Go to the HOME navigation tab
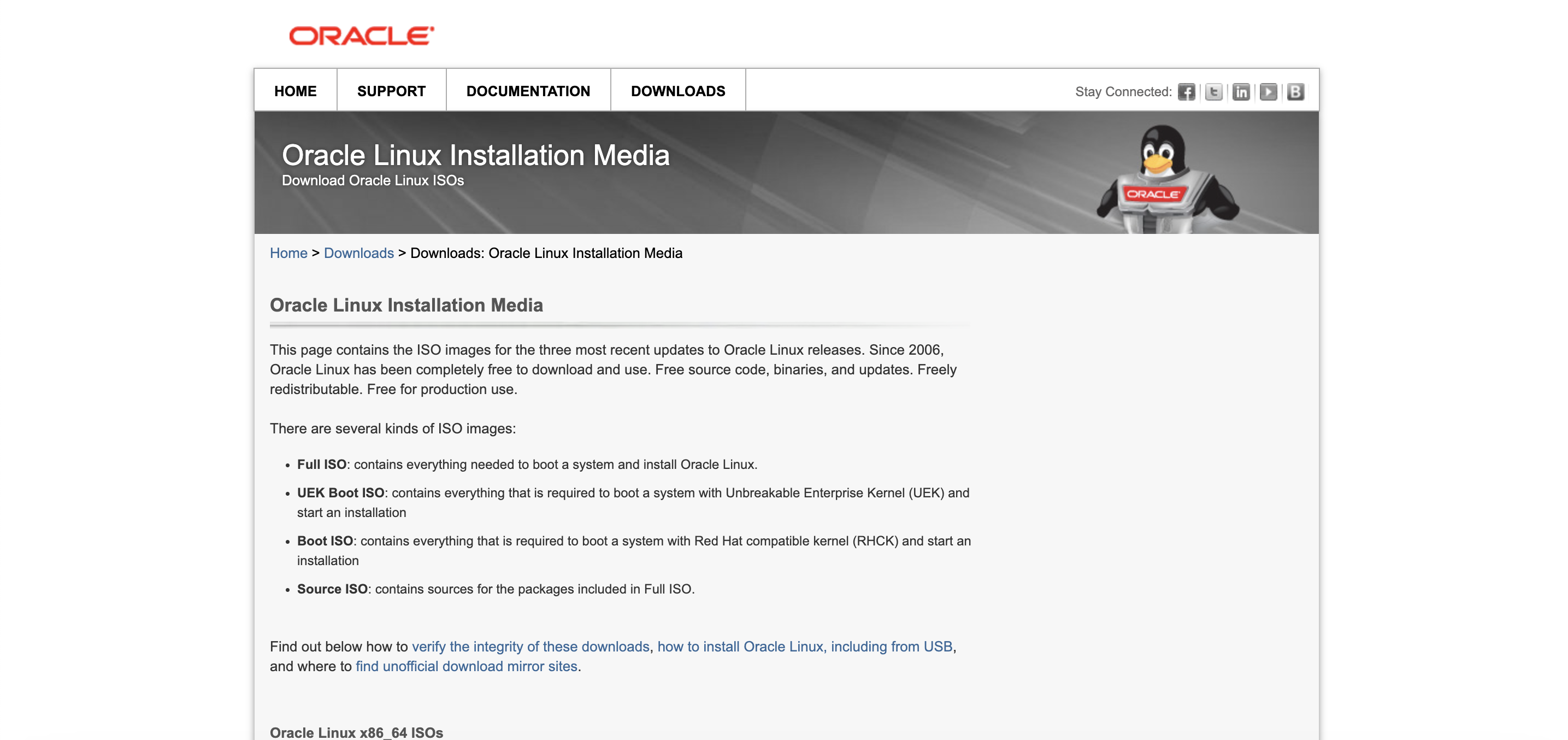The height and width of the screenshot is (740, 1568). pyautogui.click(x=295, y=91)
